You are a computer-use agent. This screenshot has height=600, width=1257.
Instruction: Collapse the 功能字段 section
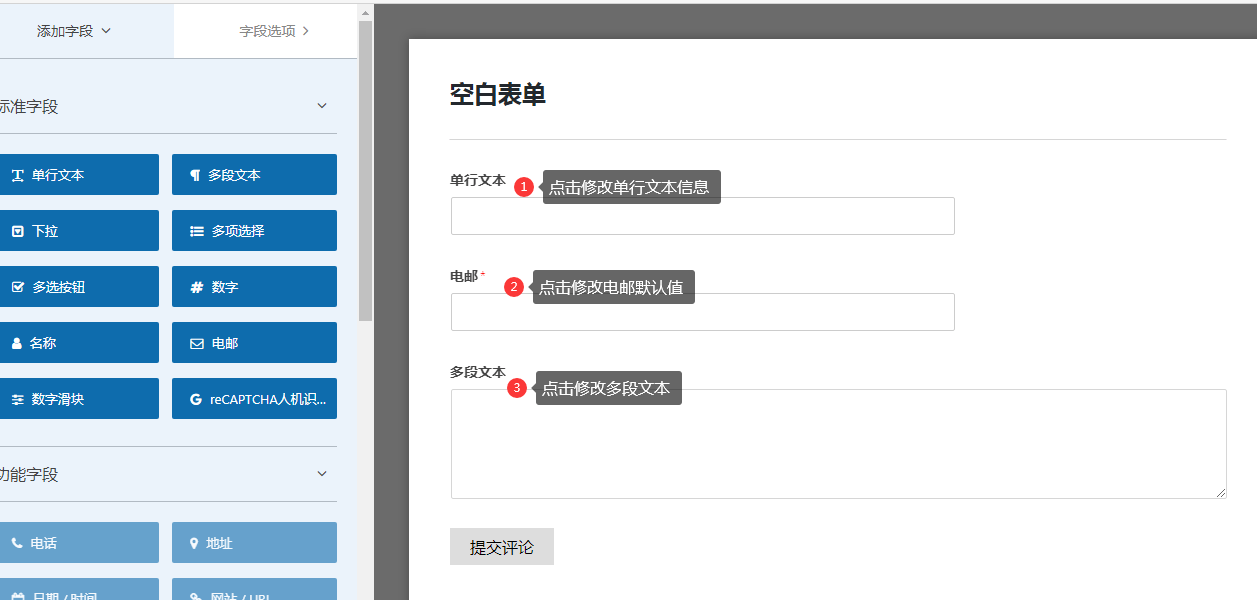[322, 474]
